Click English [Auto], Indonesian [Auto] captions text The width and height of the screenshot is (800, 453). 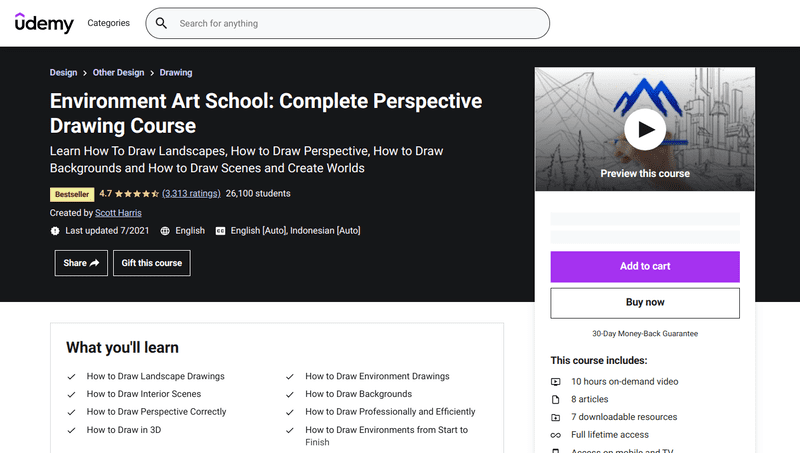coord(295,231)
